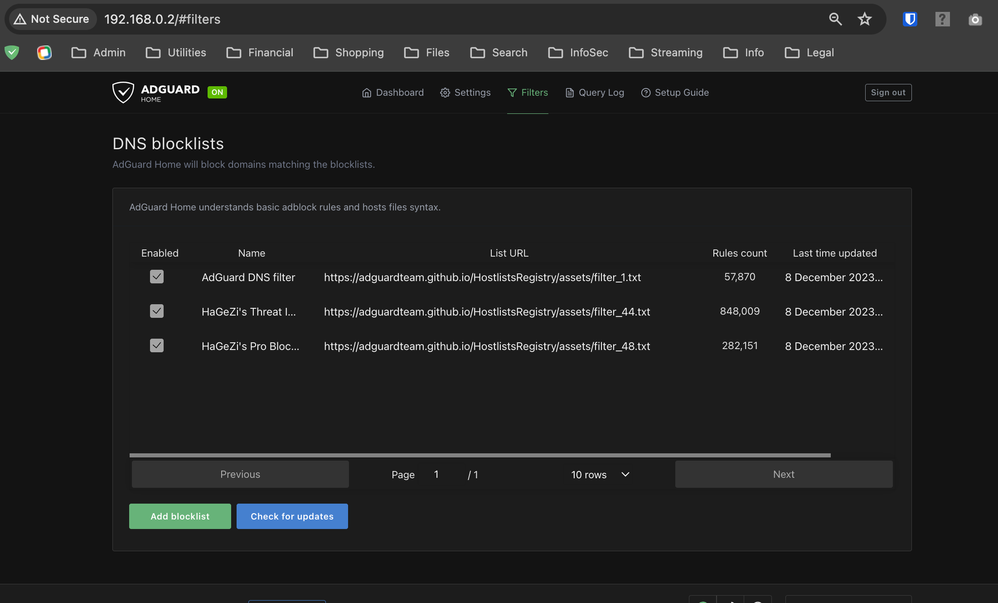Click the 57,870 rules count cell
The width and height of the screenshot is (998, 603).
[740, 277]
